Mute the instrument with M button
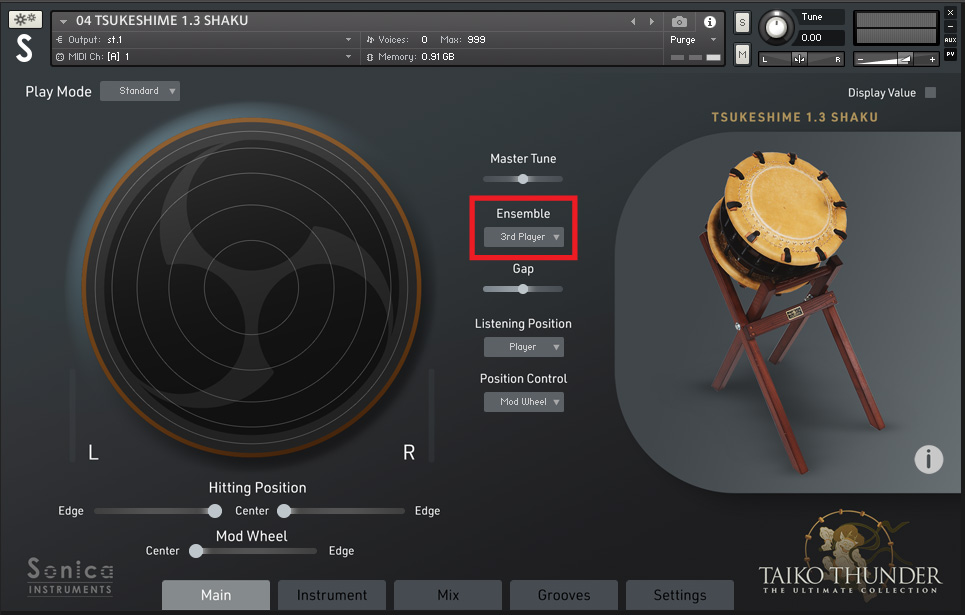Viewport: 965px width, 615px height. pos(742,55)
